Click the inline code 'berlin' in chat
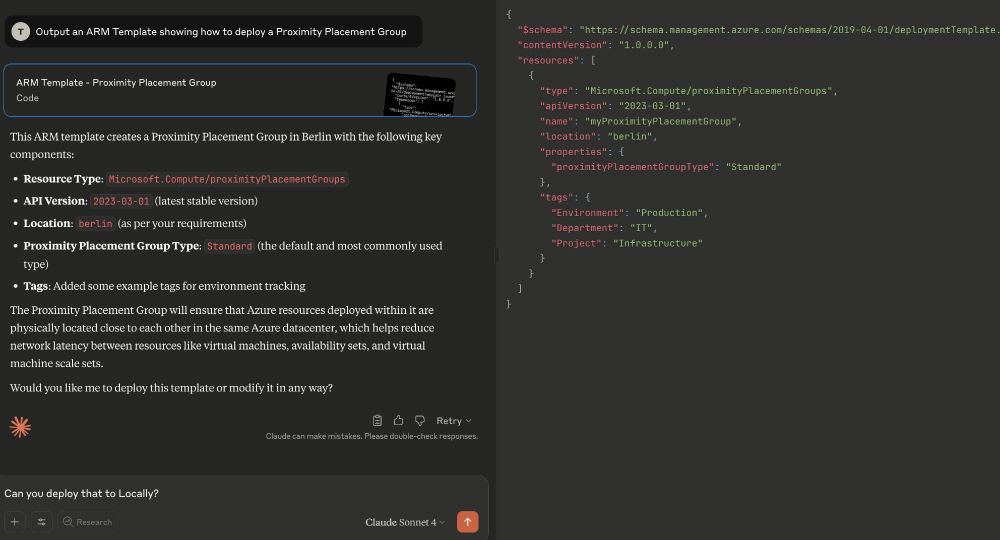 (96, 224)
